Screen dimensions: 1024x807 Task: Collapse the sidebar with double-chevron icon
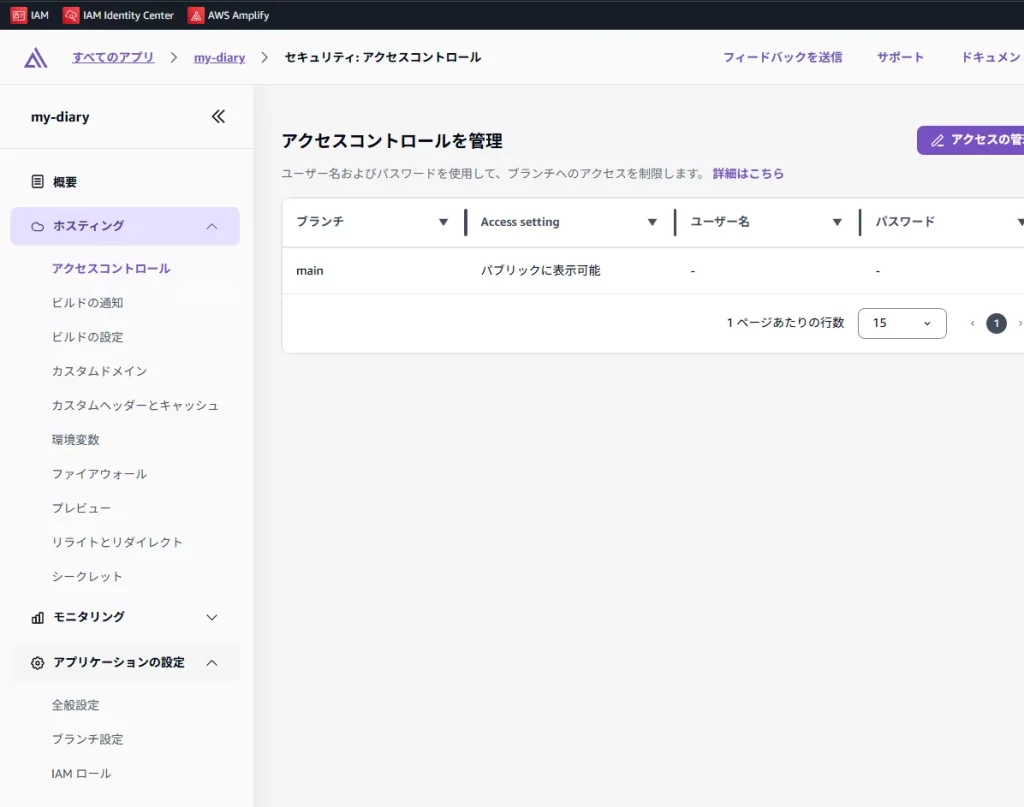(x=218, y=117)
